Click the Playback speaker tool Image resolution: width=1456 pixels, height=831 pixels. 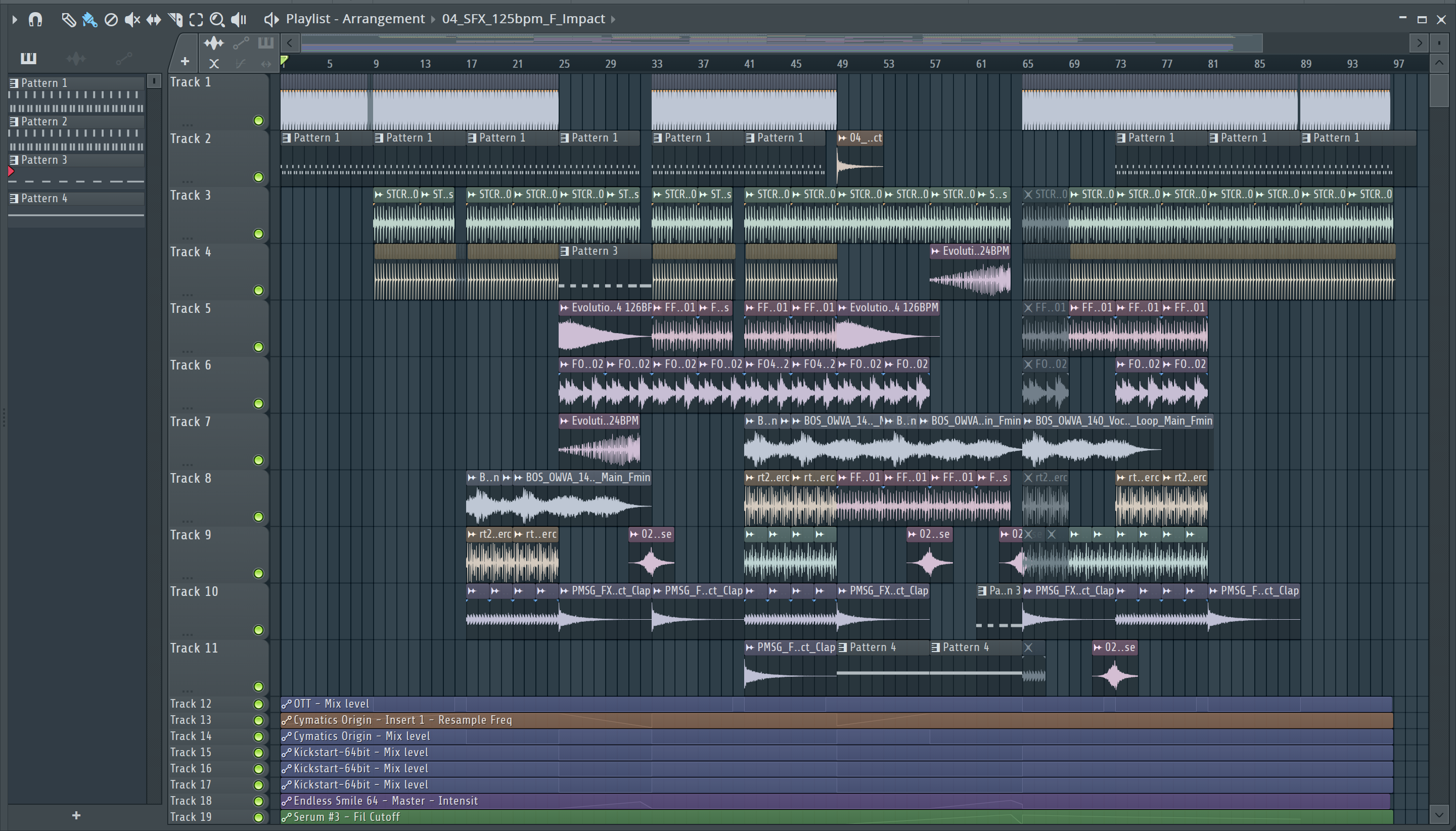point(239,19)
